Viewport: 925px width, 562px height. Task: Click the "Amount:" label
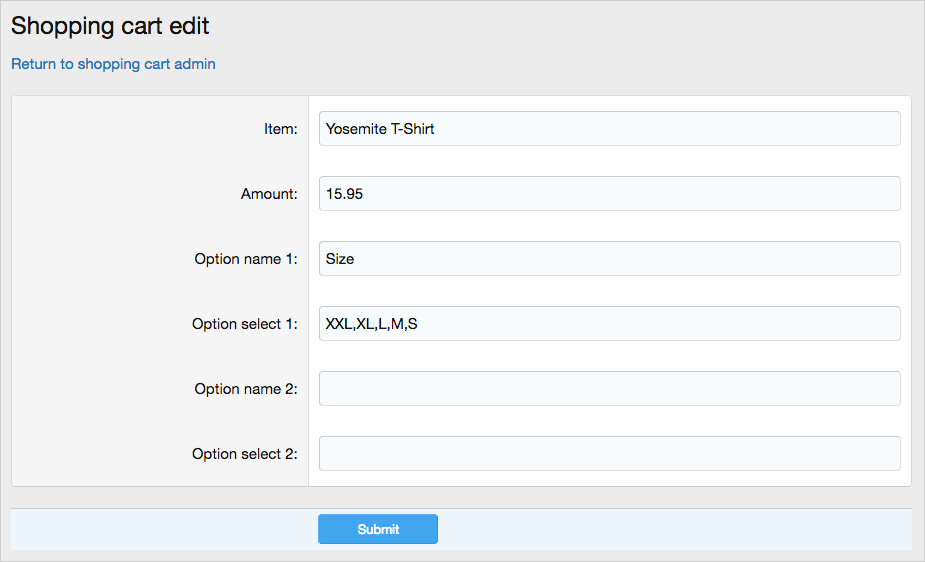(x=269, y=194)
